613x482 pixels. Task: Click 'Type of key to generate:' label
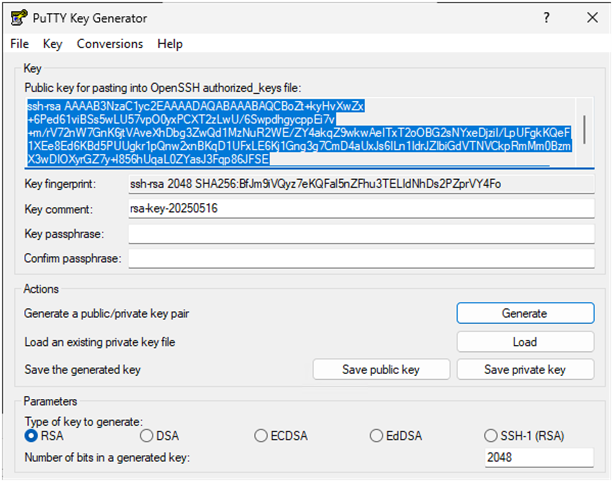(84, 422)
